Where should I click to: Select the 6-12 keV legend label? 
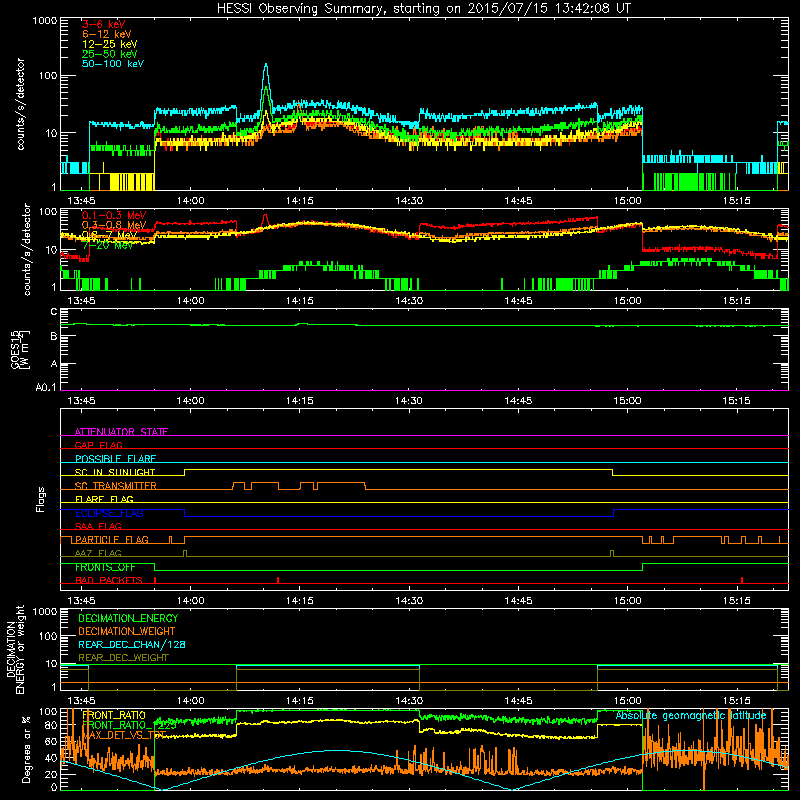[x=107, y=34]
